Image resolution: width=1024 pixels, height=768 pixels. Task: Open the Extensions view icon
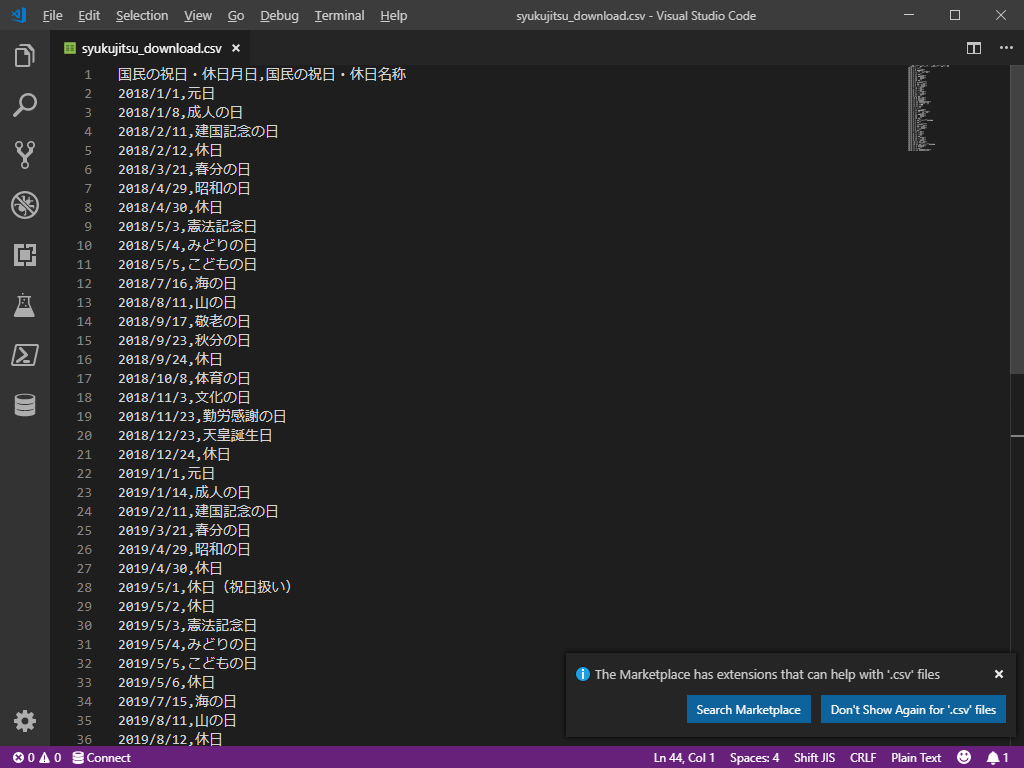(25, 255)
